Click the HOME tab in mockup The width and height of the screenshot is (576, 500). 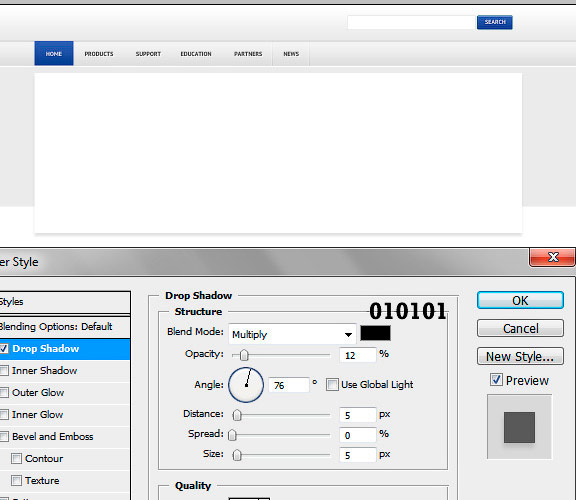(x=54, y=53)
